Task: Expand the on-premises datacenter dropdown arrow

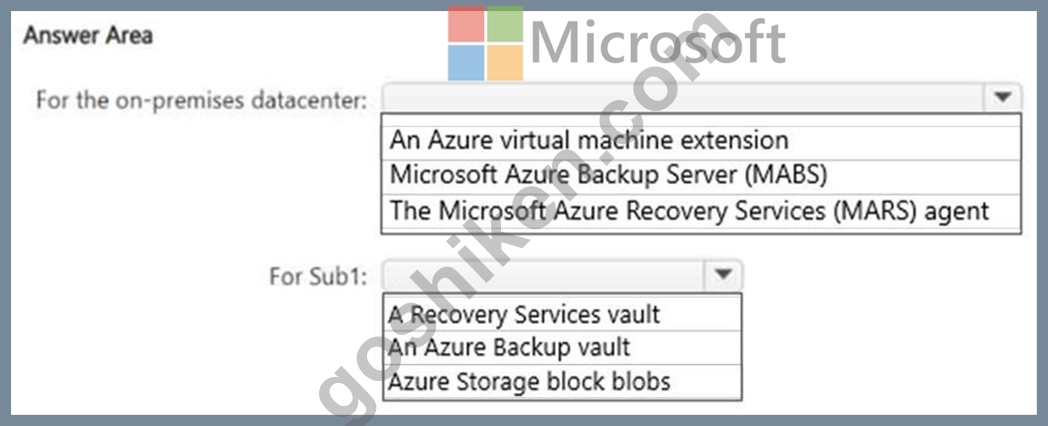Action: [x=1002, y=98]
